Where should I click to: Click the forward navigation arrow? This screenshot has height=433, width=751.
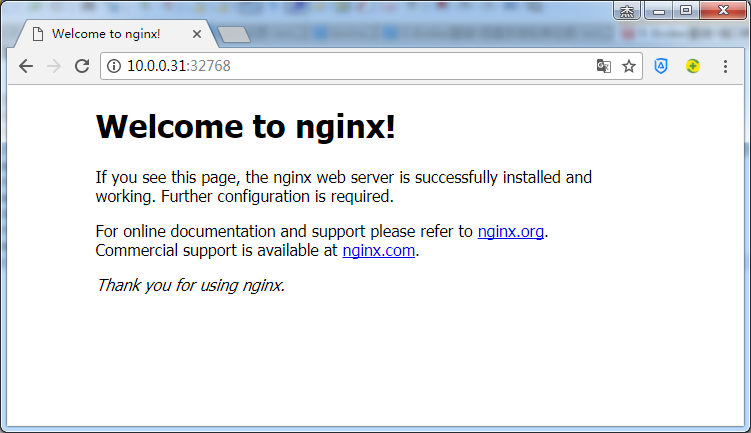pos(54,66)
